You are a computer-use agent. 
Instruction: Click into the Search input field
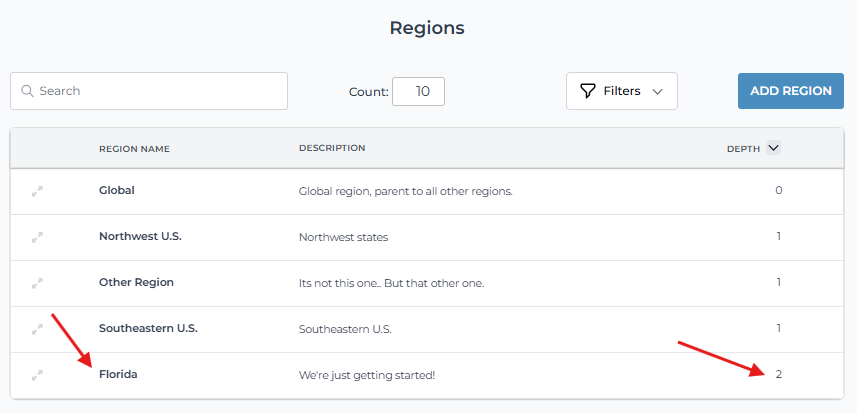[x=160, y=91]
